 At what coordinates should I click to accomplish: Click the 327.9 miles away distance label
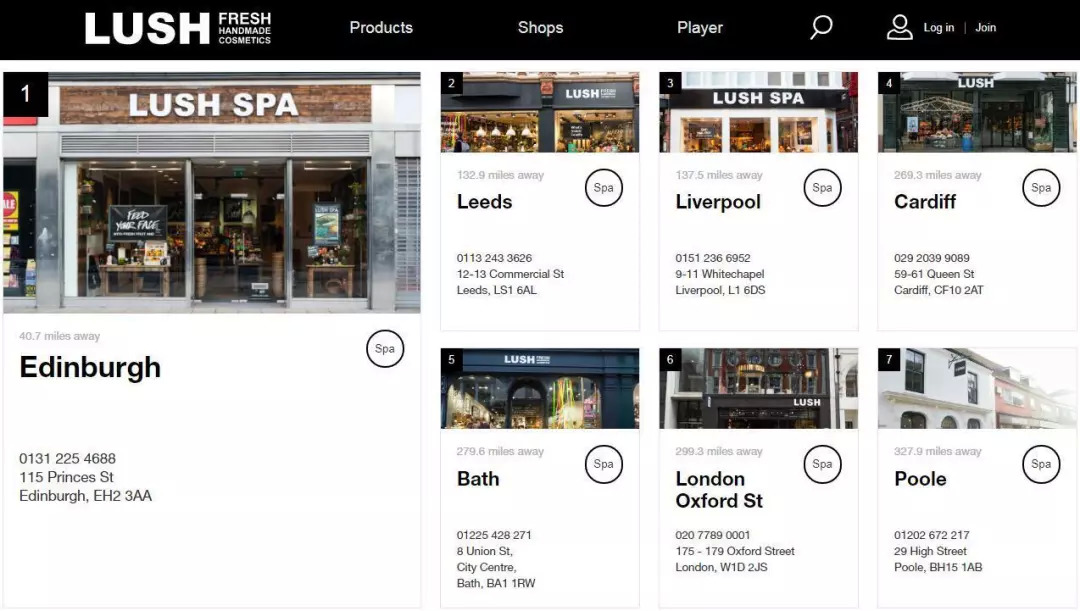tap(938, 452)
